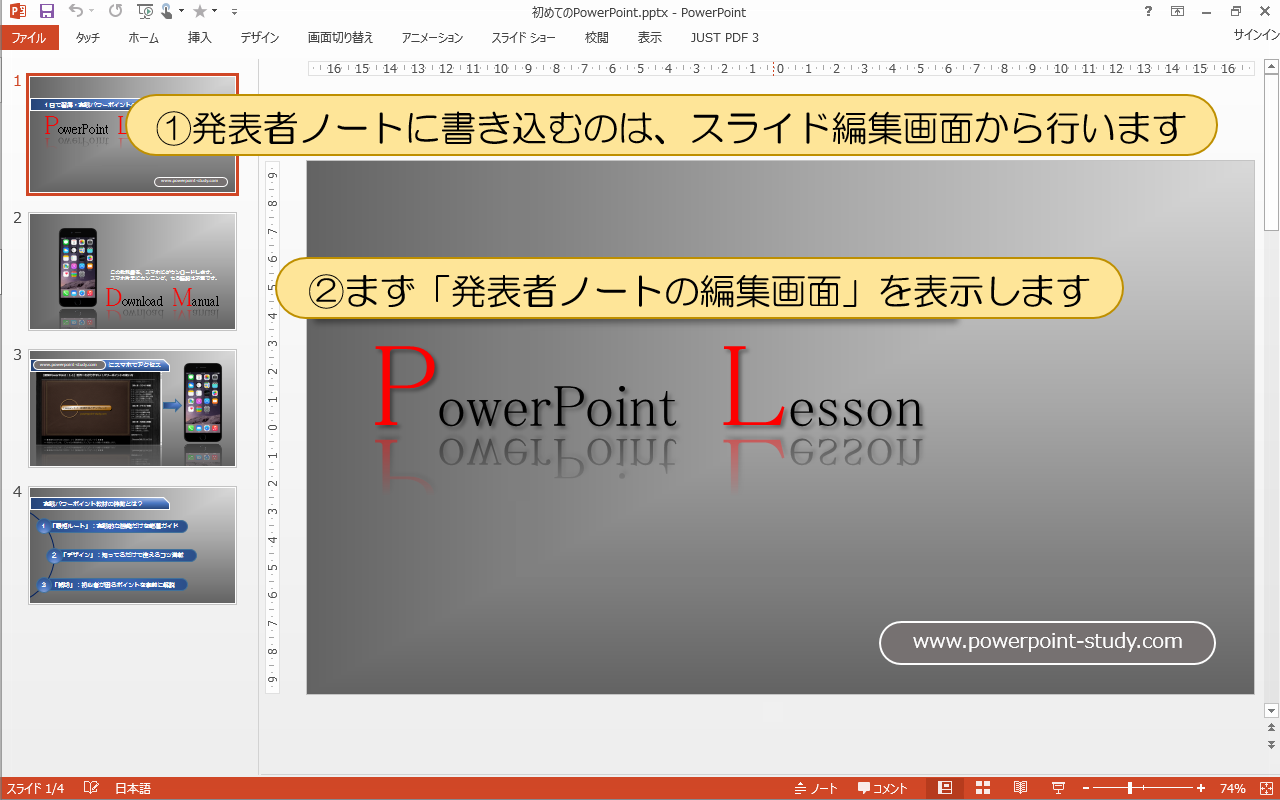Click the spell check icon in status bar
The image size is (1280, 800).
point(91,788)
